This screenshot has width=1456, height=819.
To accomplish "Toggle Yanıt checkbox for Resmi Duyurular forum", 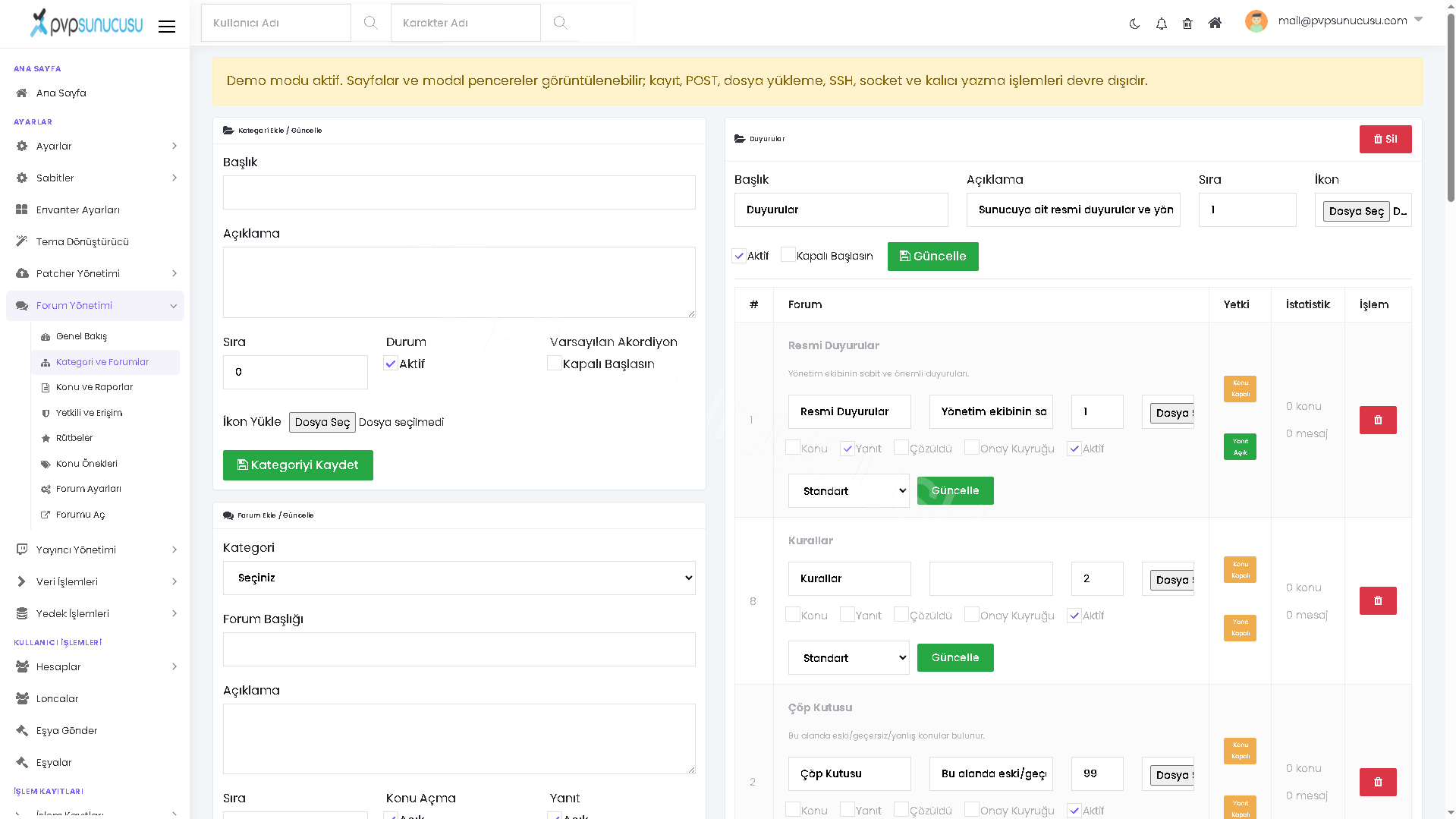I will coord(847,448).
